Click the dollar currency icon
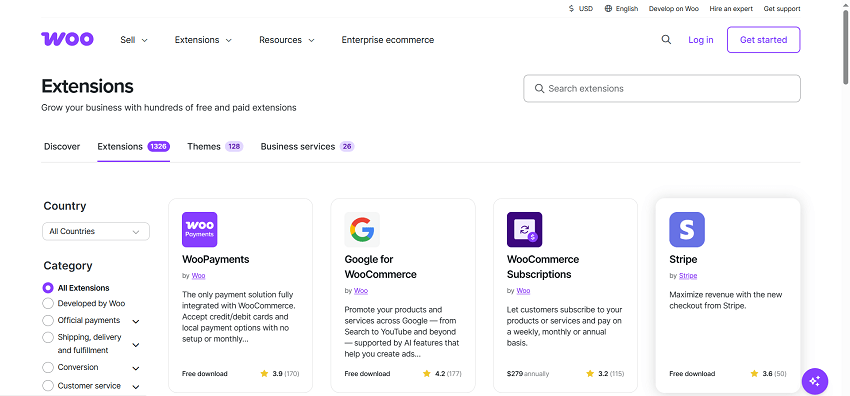This screenshot has width=850, height=396. coord(571,9)
